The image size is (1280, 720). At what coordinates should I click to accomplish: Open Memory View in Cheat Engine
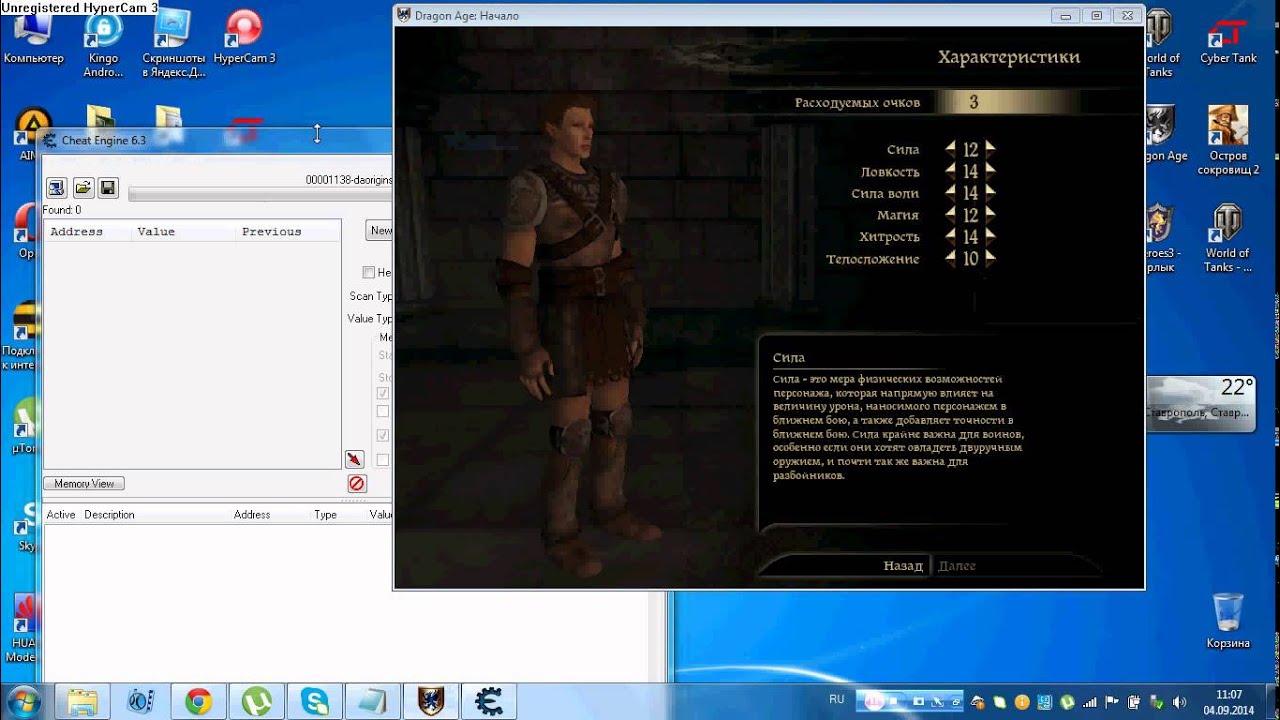pos(84,483)
